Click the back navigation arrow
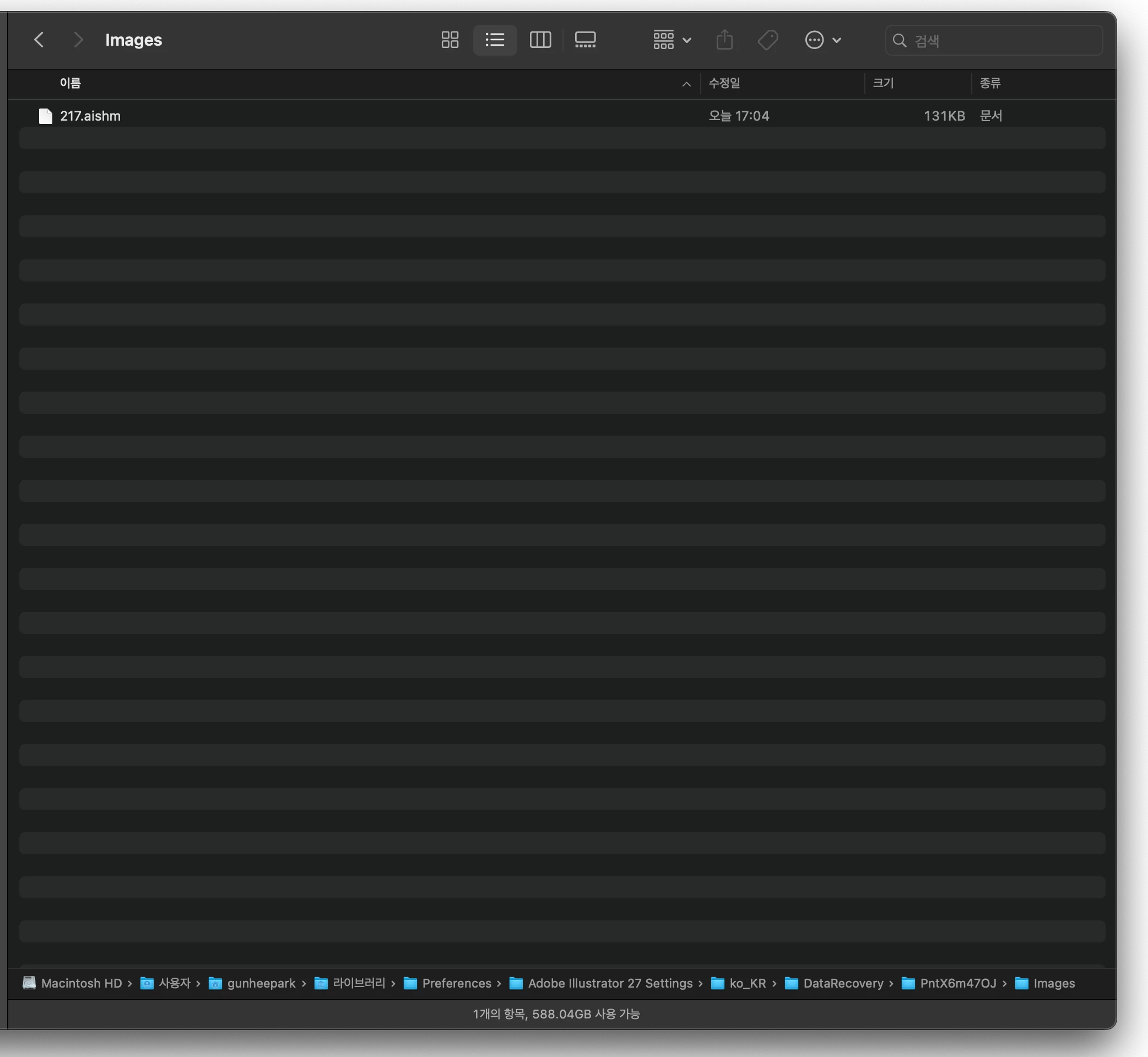1148x1057 pixels. (x=39, y=40)
